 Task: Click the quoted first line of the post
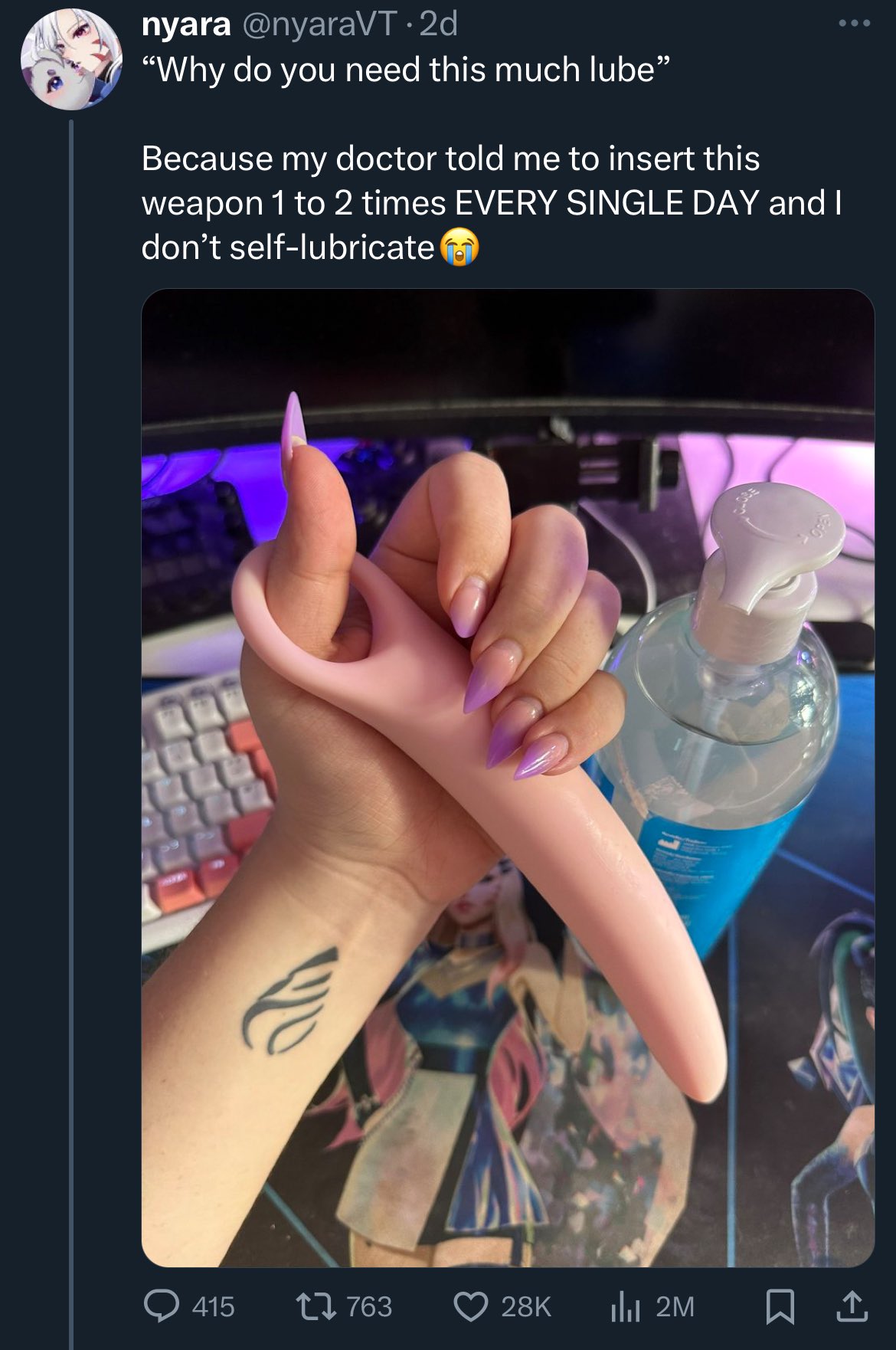(405, 70)
